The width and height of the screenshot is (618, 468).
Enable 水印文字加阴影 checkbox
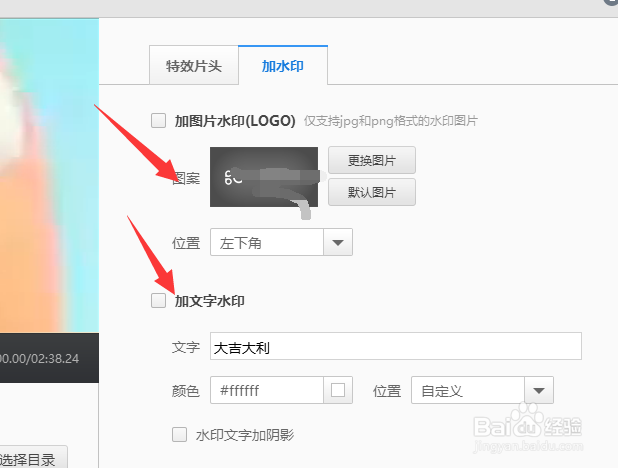tap(179, 435)
